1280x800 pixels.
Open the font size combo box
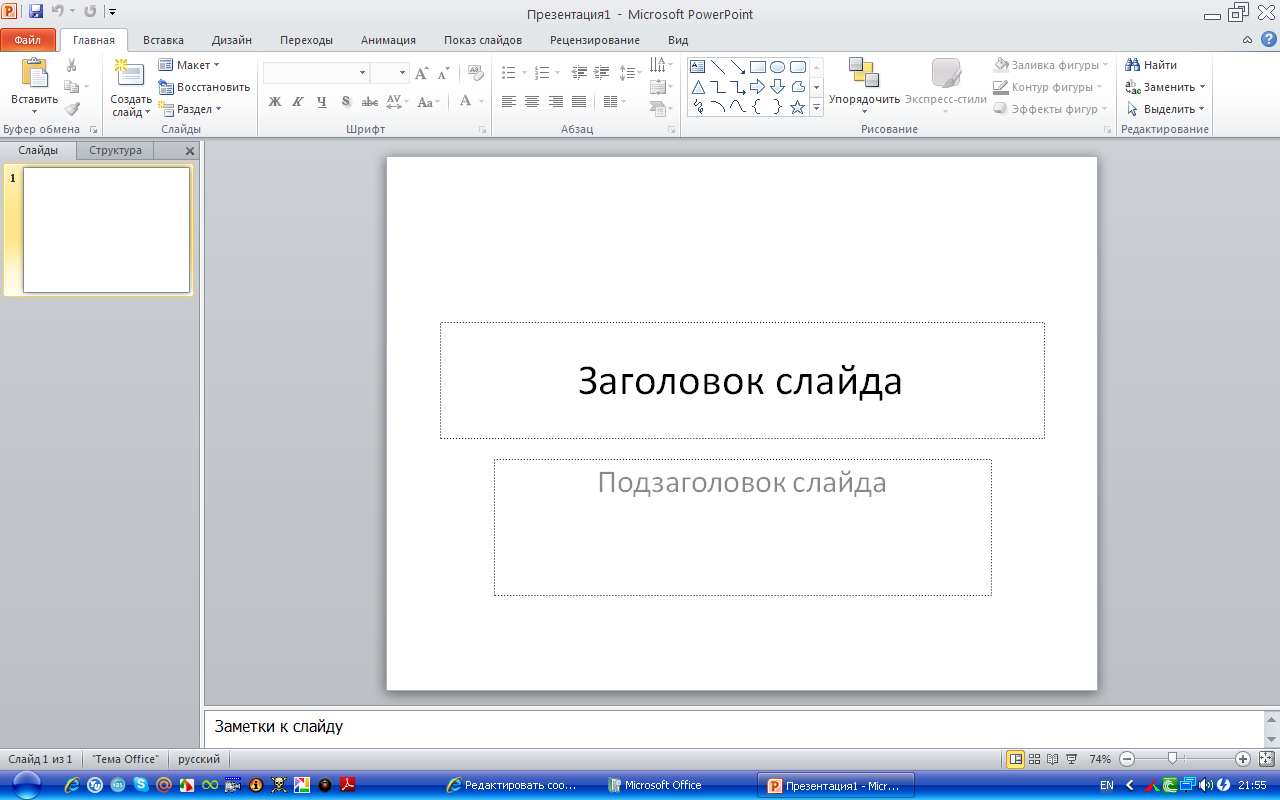point(389,73)
